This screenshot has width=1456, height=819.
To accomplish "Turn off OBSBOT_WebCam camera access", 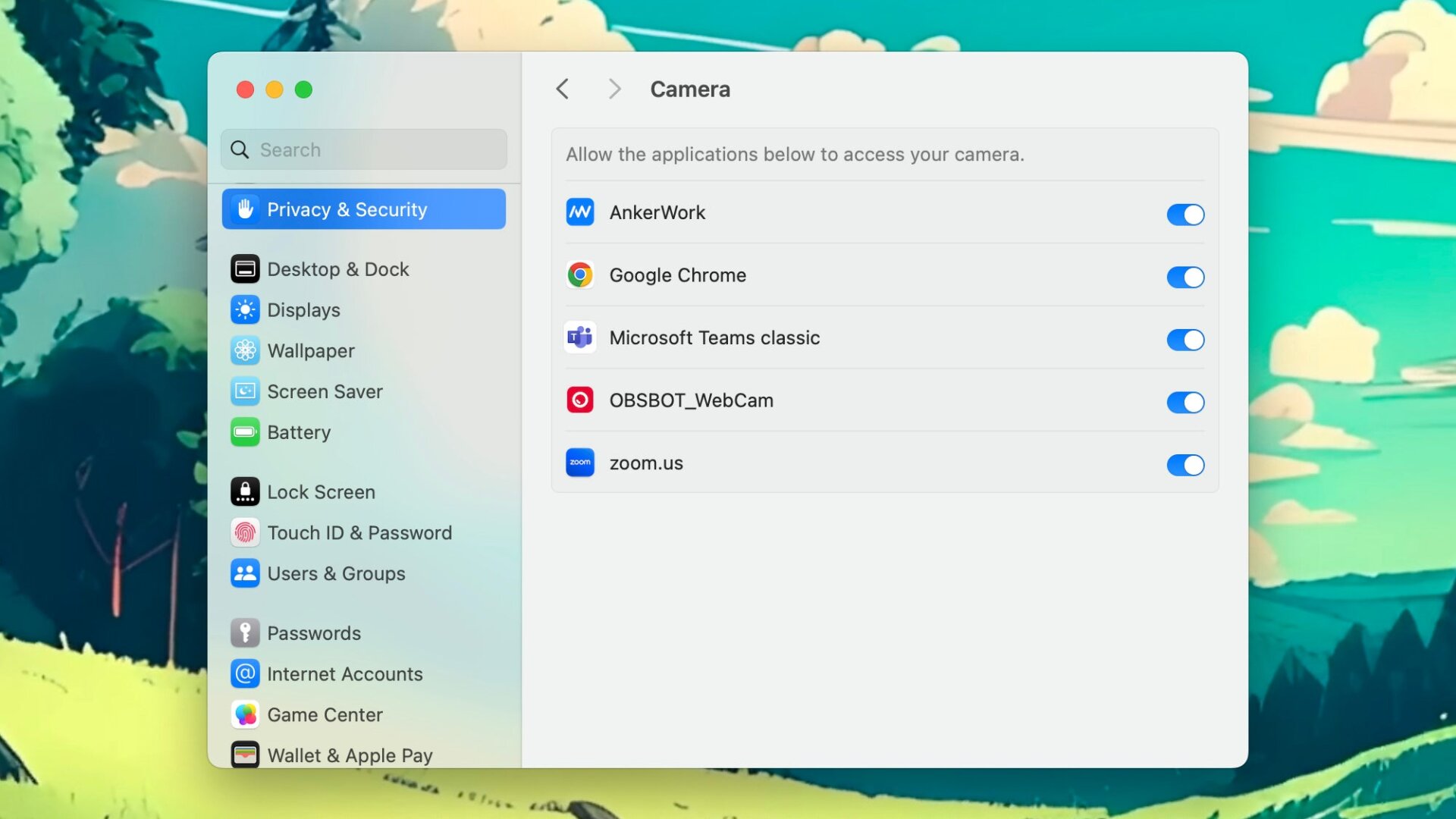I will pos(1185,403).
